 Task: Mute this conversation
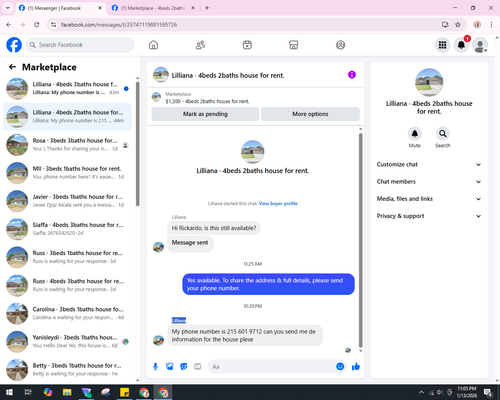point(415,134)
